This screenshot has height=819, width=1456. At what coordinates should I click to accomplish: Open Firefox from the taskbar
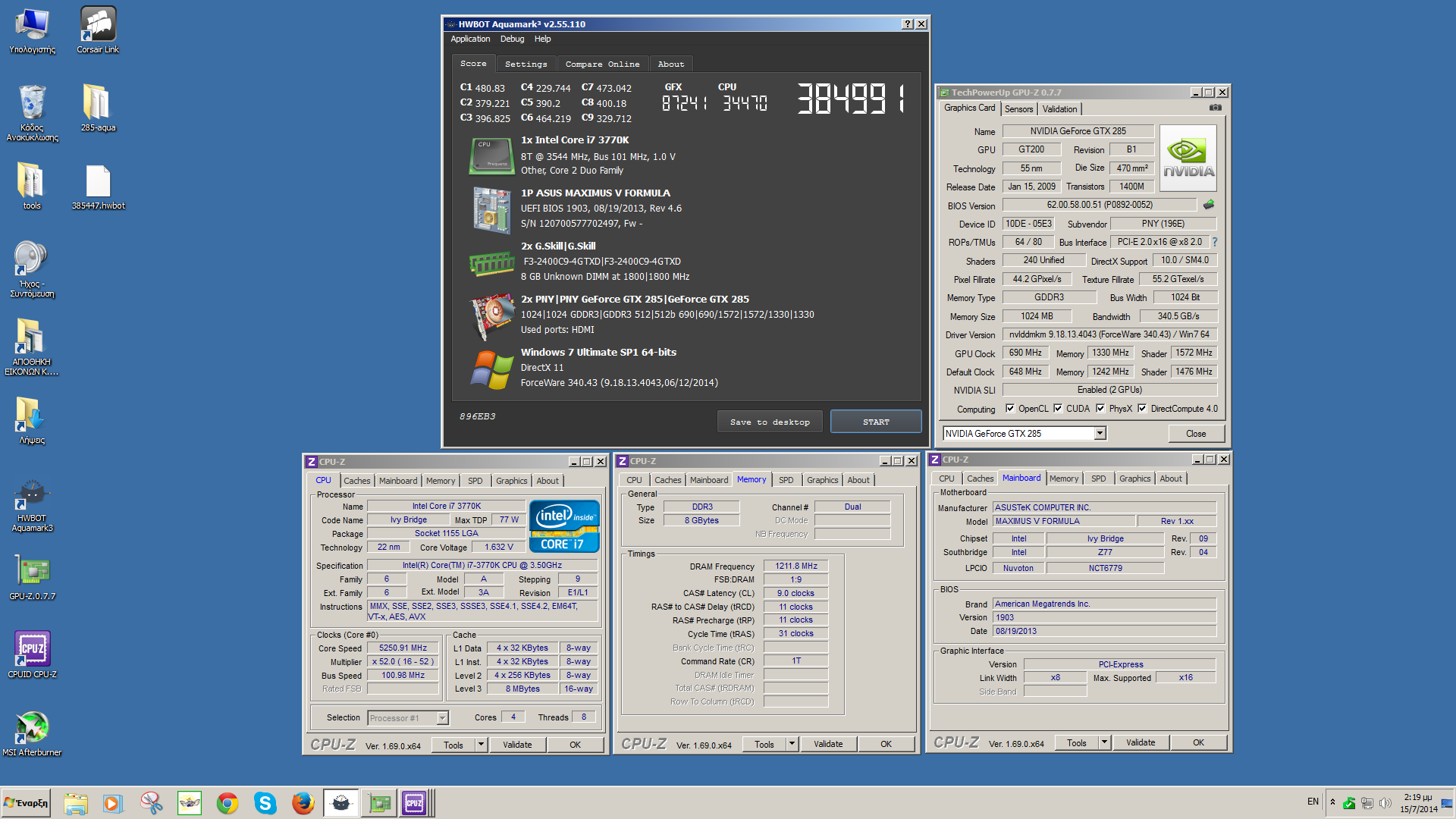pos(303,803)
